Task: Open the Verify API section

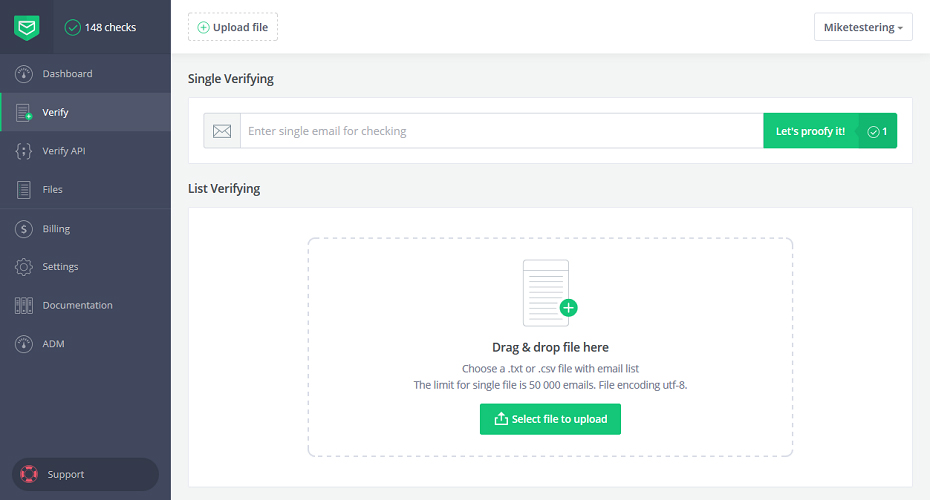Action: pyautogui.click(x=85, y=151)
